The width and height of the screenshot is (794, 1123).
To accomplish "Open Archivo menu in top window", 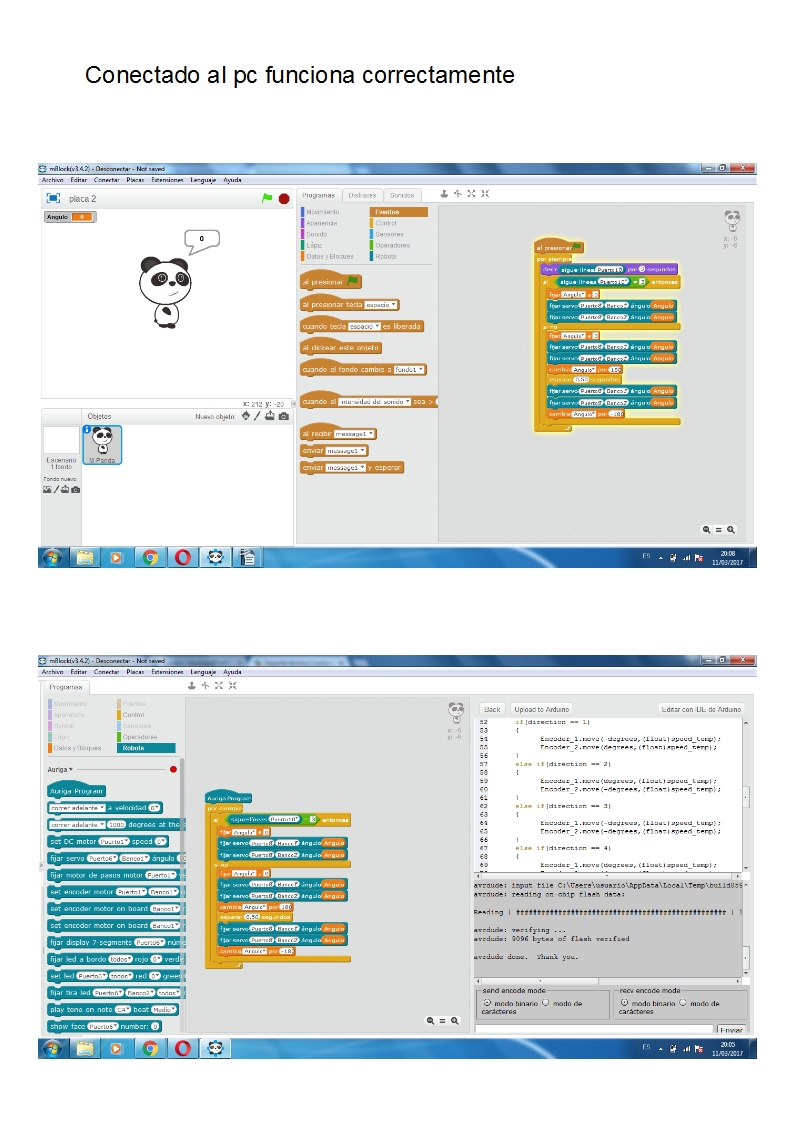I will [x=52, y=180].
